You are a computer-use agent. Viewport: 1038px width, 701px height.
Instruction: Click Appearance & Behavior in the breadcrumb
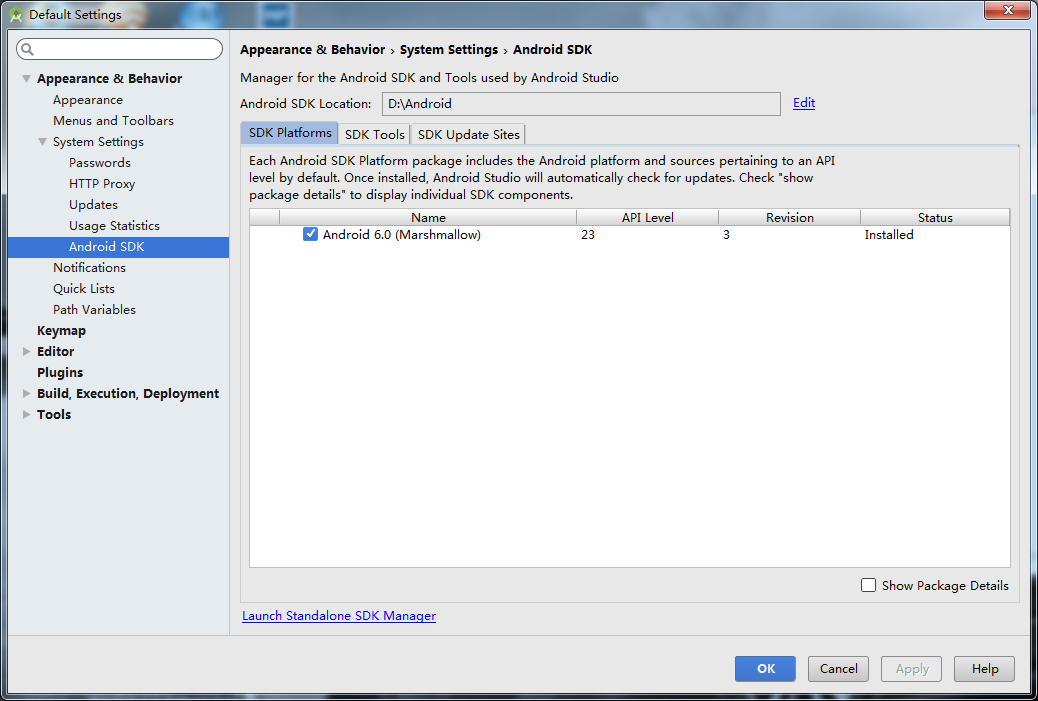coord(312,50)
